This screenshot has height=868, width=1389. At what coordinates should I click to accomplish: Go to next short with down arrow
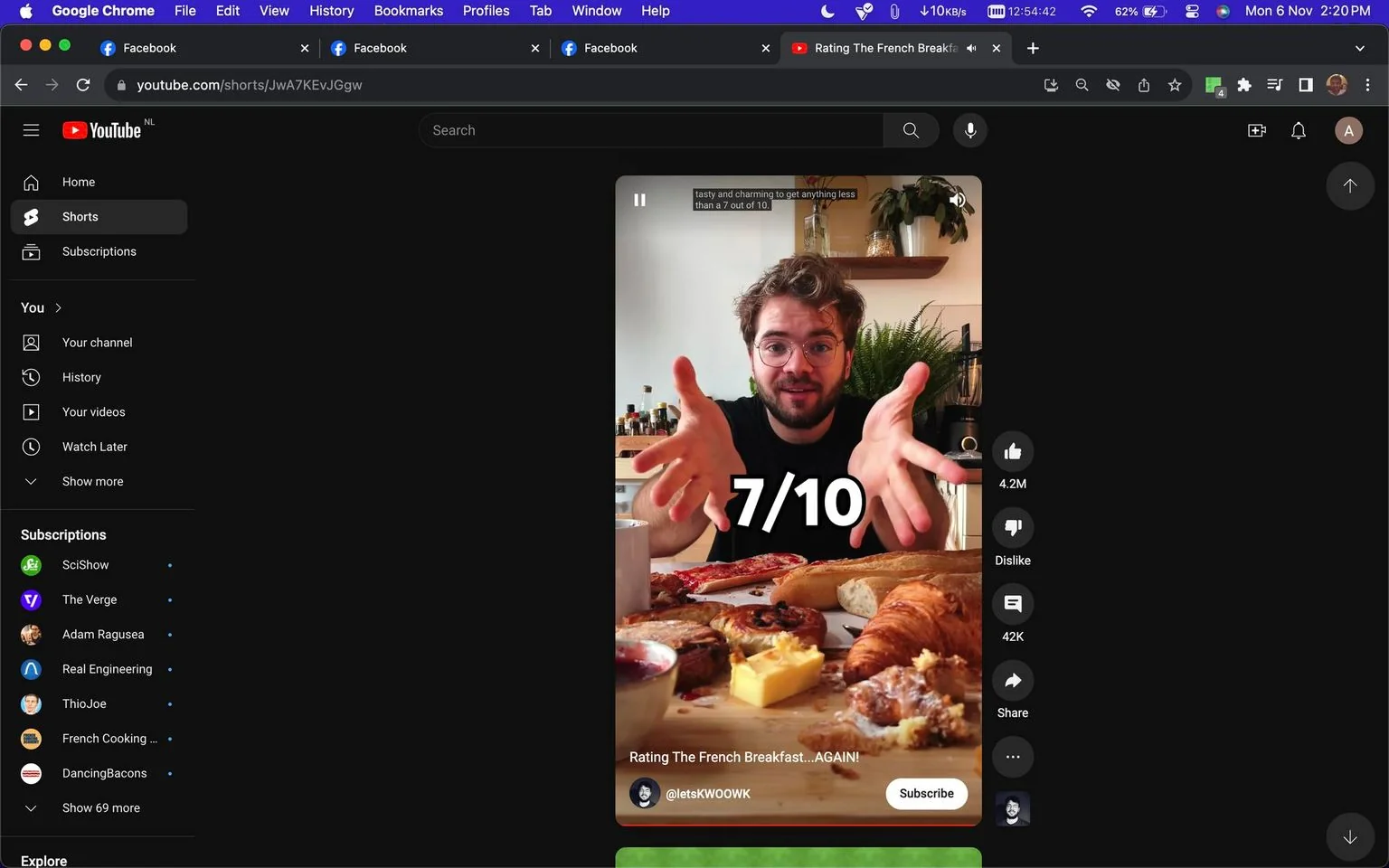tap(1350, 837)
